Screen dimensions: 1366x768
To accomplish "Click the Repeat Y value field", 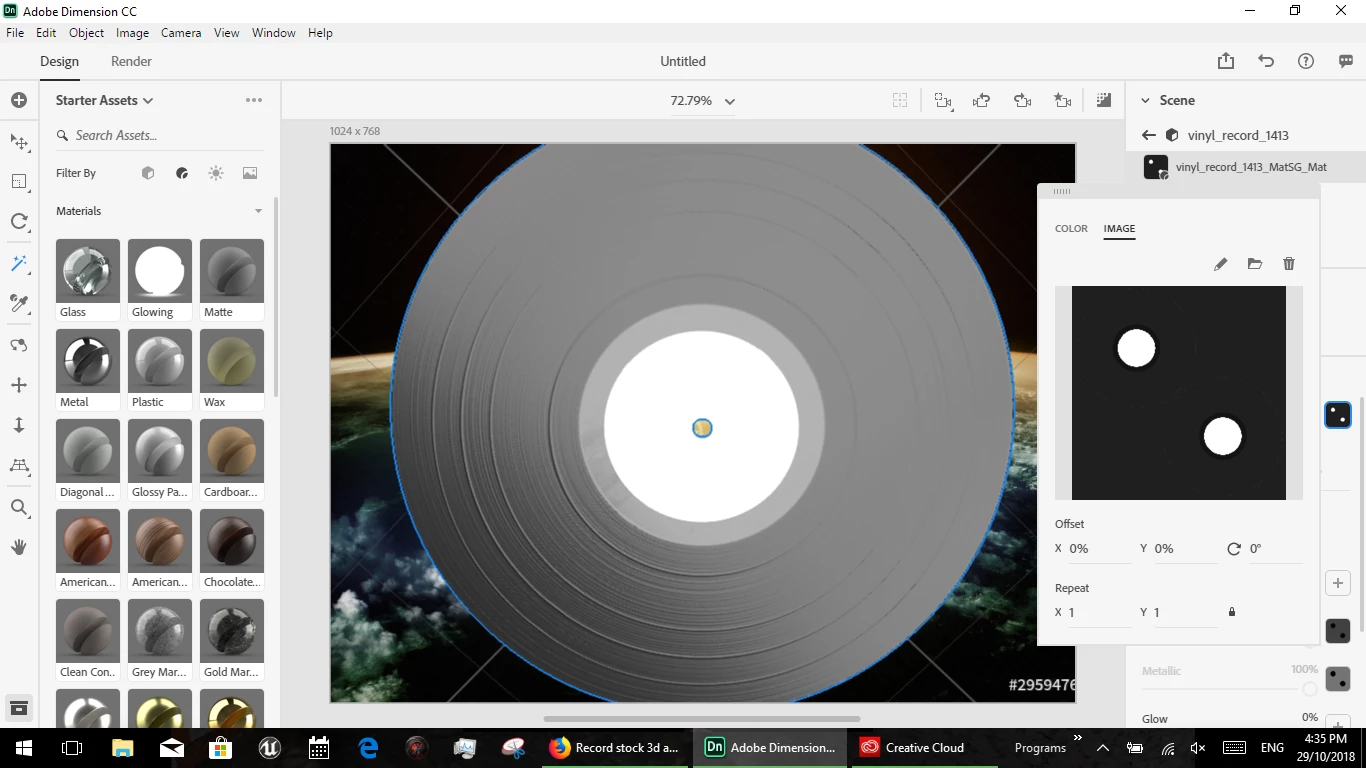I will (1184, 612).
